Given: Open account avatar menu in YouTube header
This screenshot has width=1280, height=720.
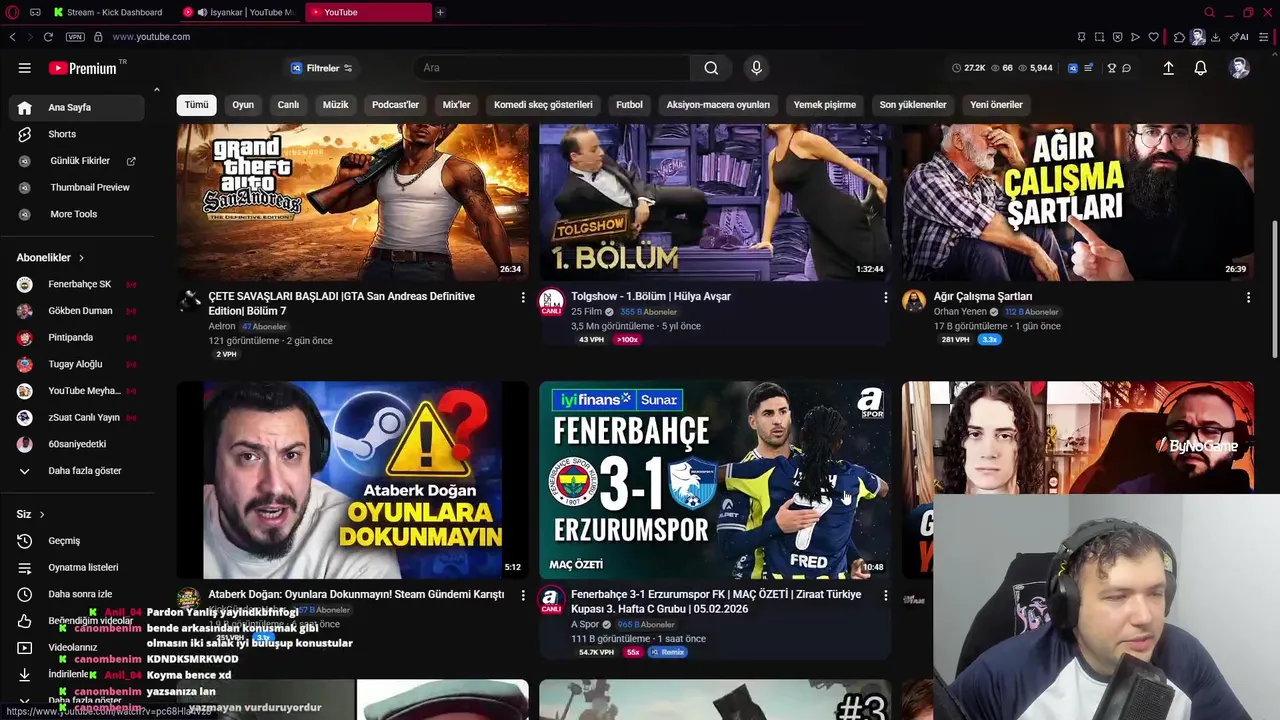Looking at the screenshot, I should pyautogui.click(x=1240, y=68).
